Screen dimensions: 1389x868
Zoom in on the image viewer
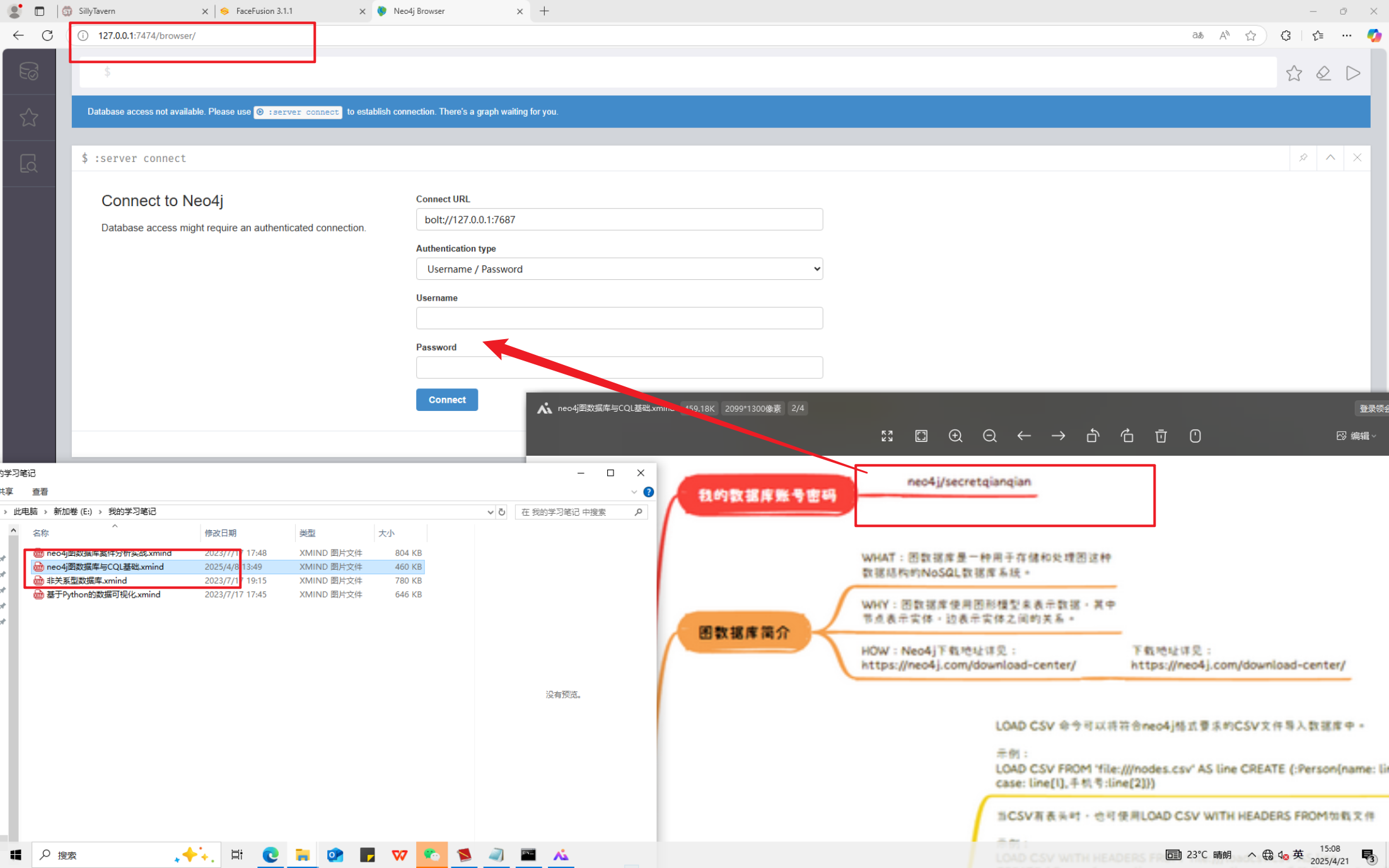955,436
